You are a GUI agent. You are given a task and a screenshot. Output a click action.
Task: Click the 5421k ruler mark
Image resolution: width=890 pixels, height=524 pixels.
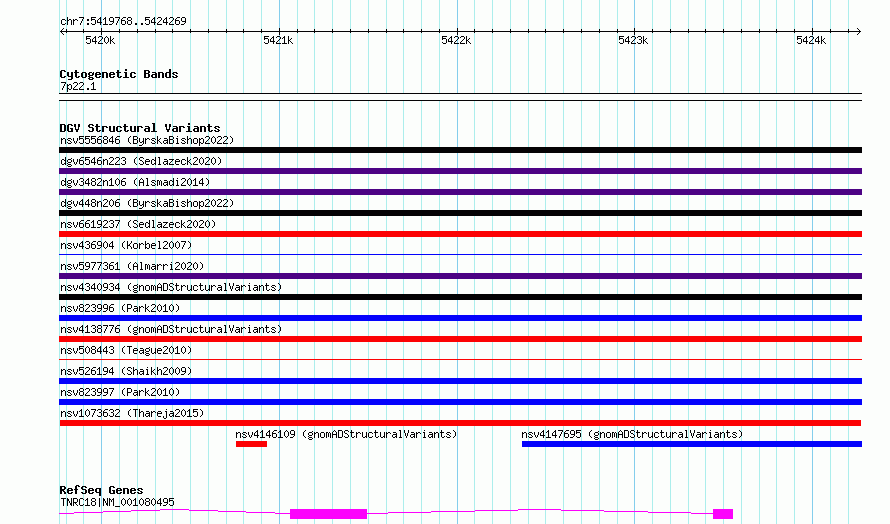(x=278, y=40)
